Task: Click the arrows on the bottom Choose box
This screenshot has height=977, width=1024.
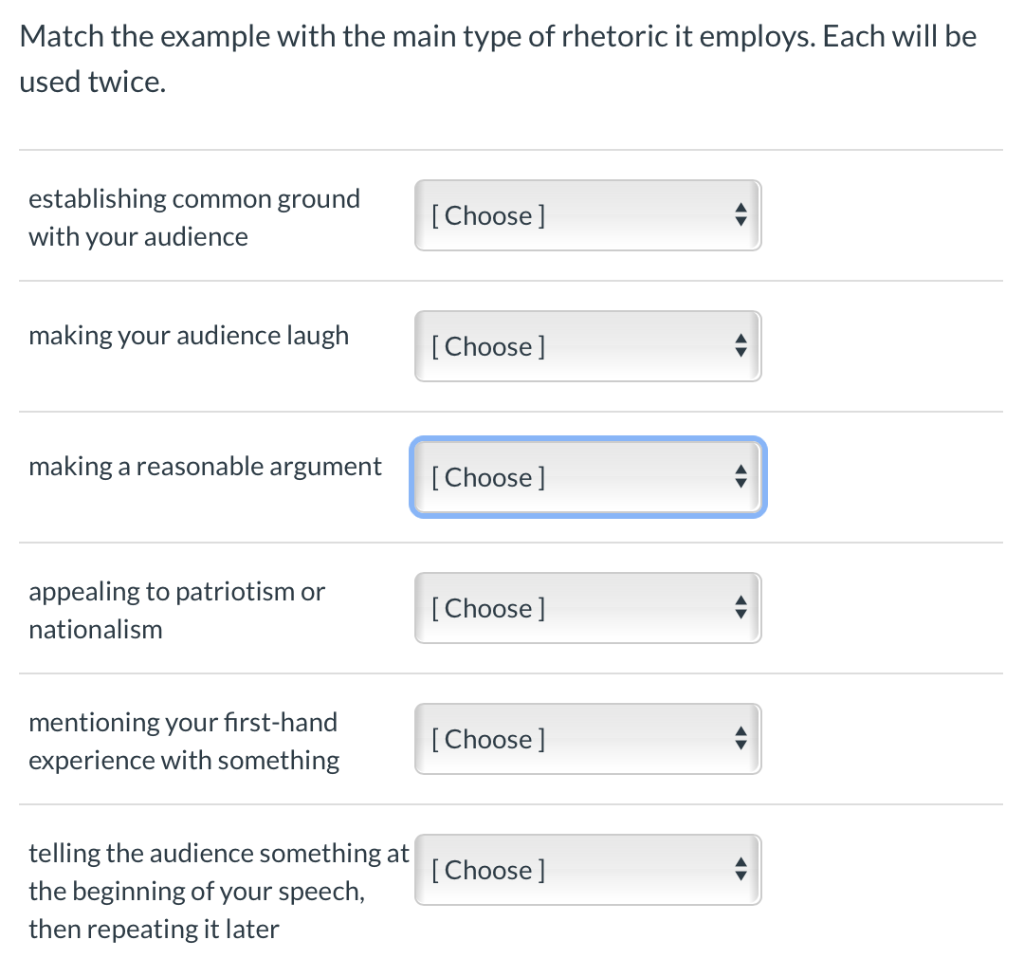Action: tap(740, 870)
